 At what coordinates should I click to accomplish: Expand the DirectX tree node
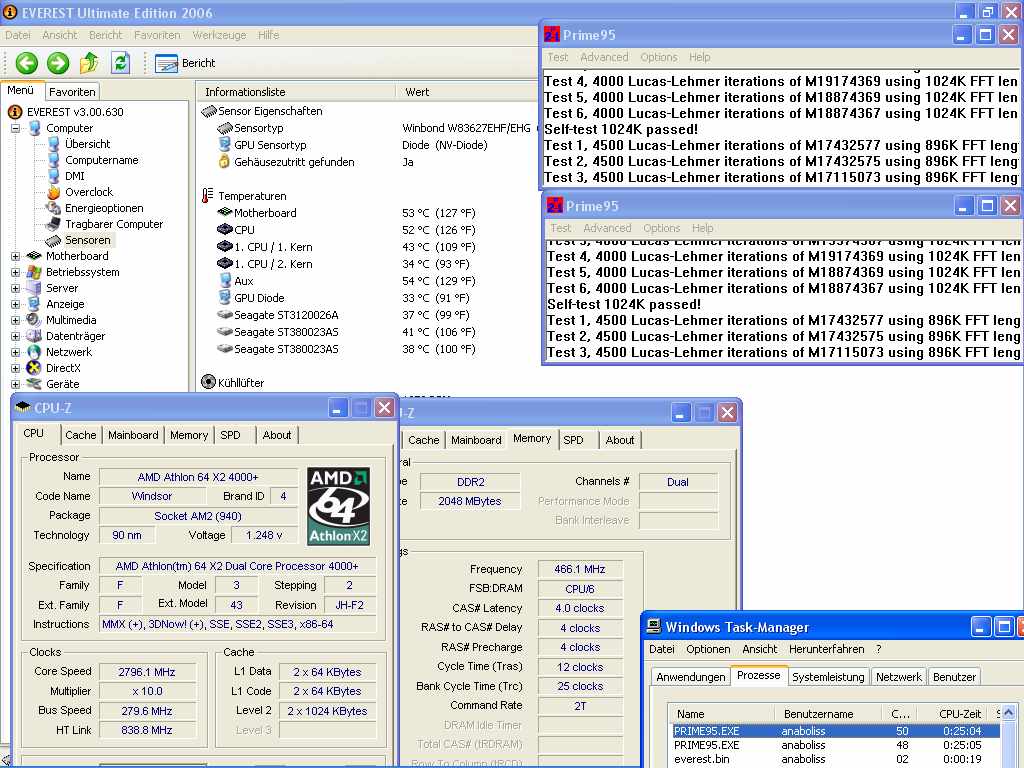(15, 368)
